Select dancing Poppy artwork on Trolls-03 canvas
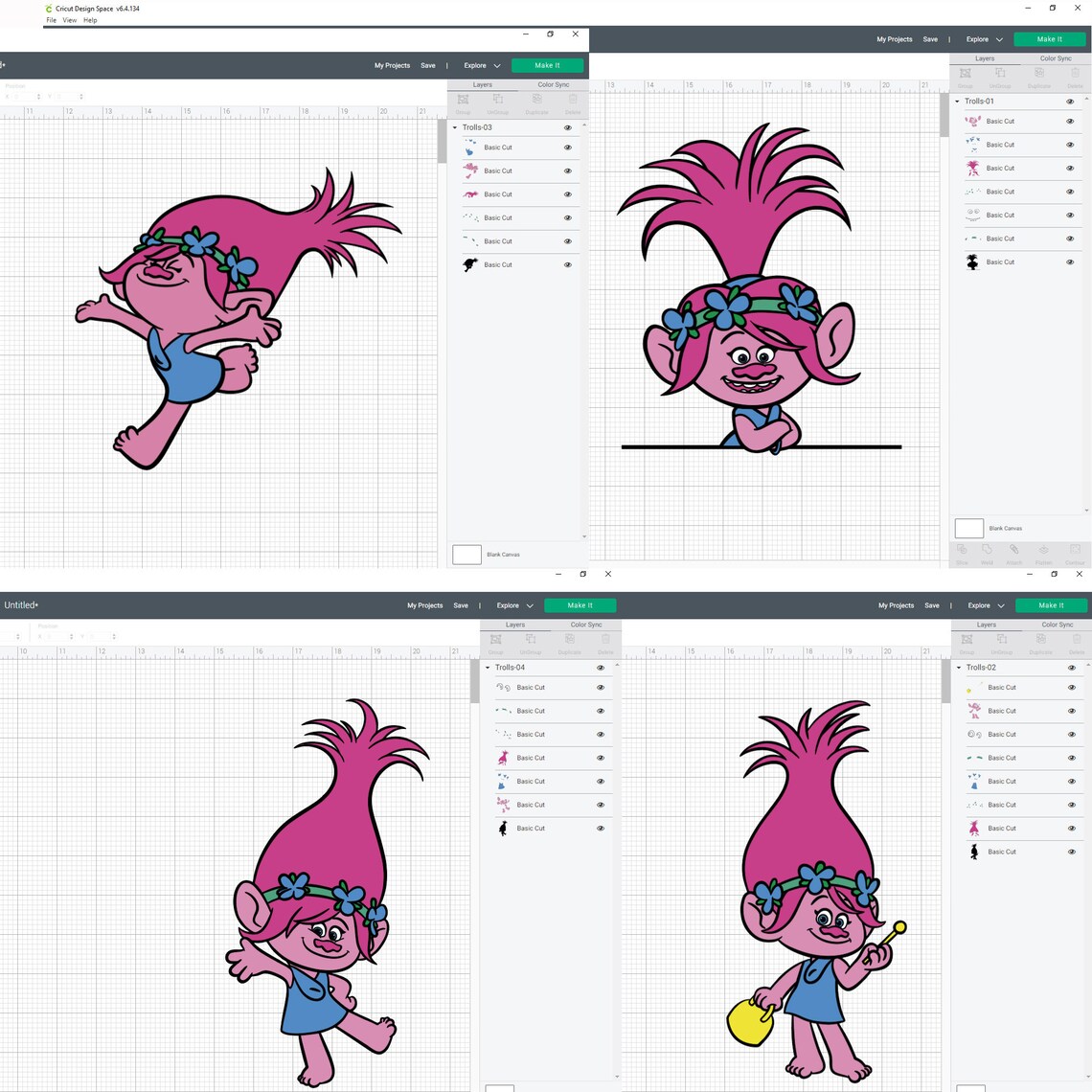 (237, 319)
